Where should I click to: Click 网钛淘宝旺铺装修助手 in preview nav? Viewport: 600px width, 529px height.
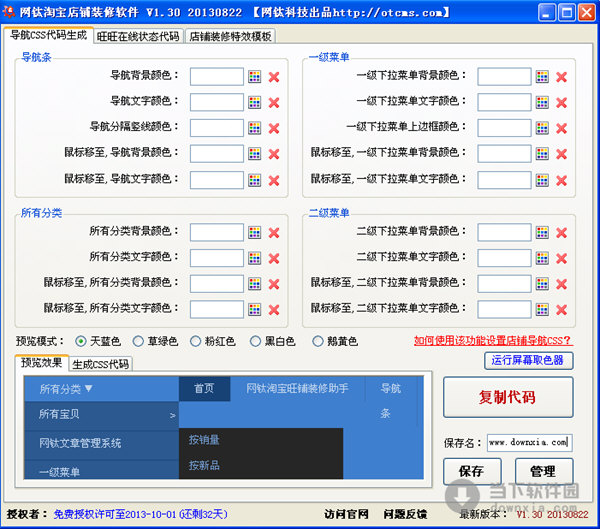tap(297, 388)
